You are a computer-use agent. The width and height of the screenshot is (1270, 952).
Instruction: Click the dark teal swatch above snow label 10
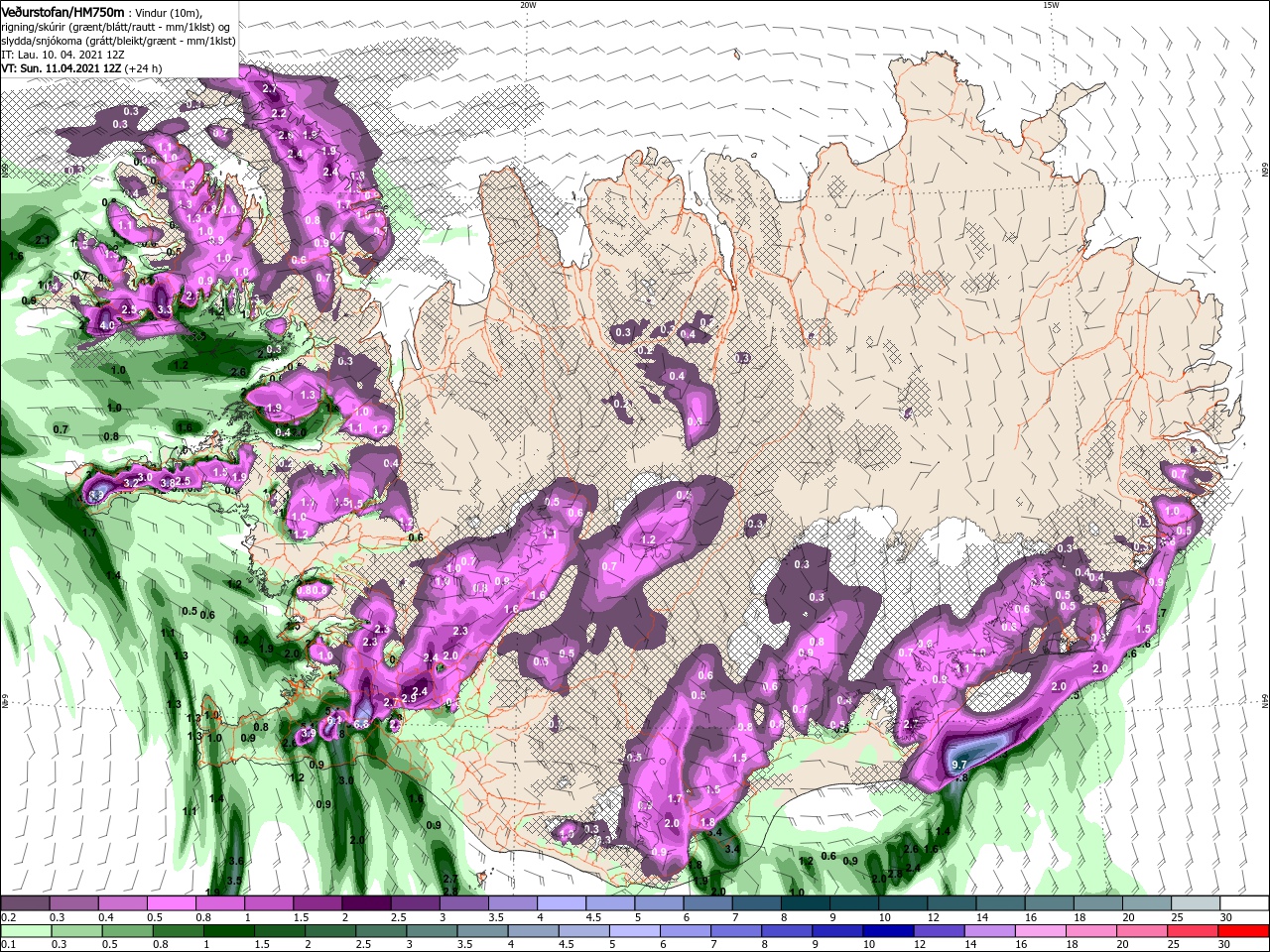(902, 903)
